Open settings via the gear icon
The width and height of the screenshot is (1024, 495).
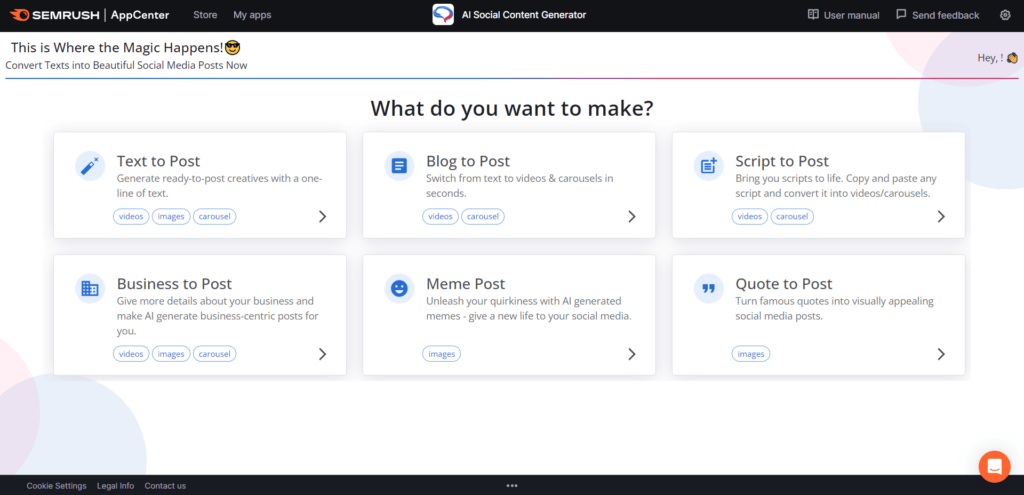pyautogui.click(x=1005, y=15)
